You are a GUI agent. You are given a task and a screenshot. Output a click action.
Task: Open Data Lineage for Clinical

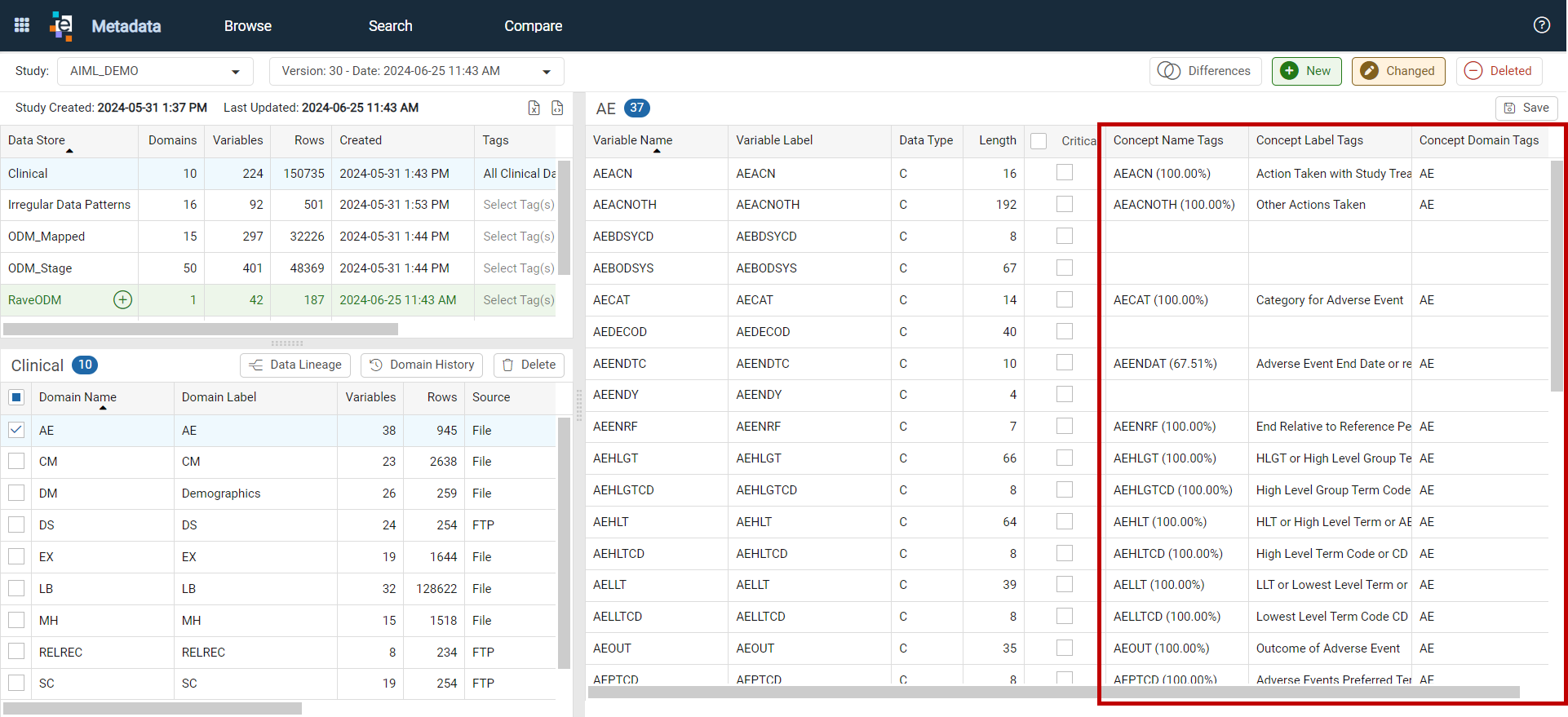(295, 365)
